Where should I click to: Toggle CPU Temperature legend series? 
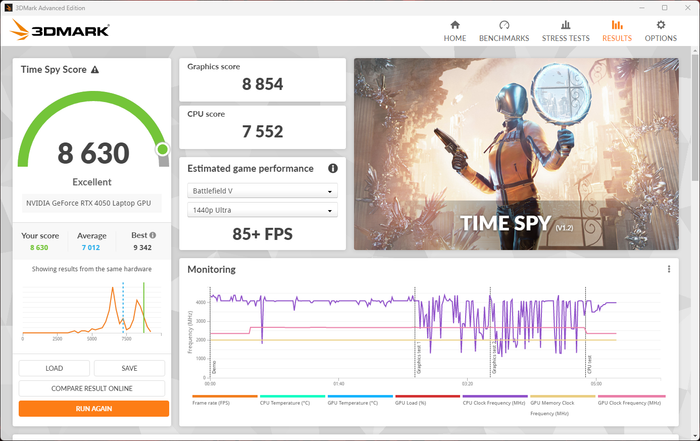(x=292, y=400)
